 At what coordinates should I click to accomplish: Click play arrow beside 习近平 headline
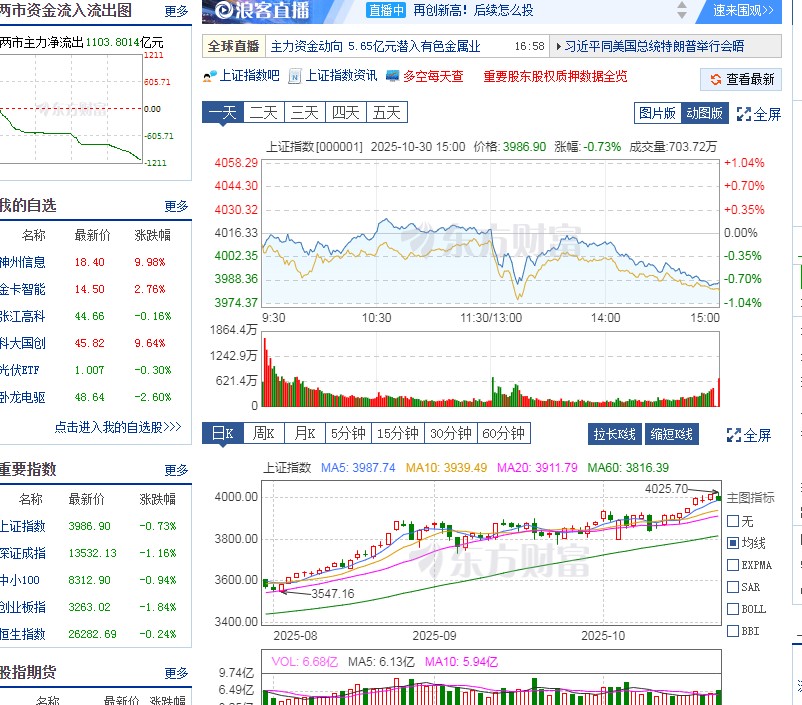click(557, 46)
